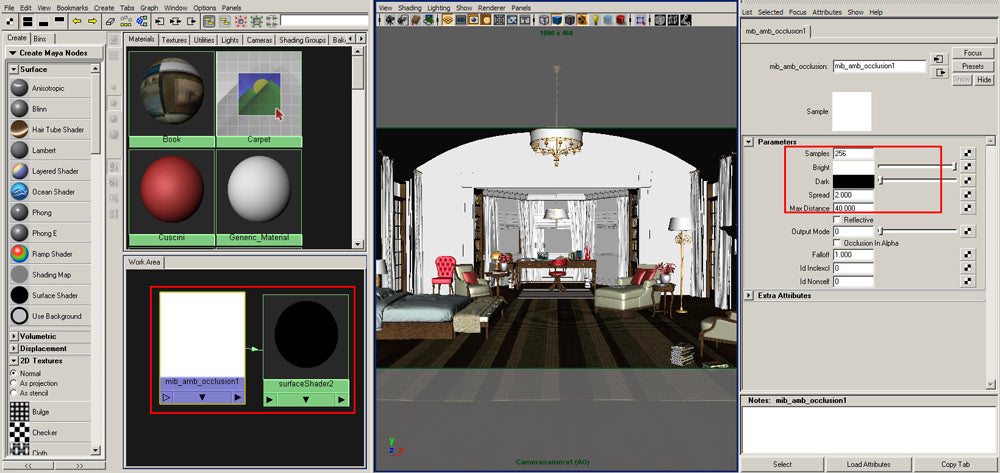
Task: Collapse the 2D Textures section
Action: 14,361
